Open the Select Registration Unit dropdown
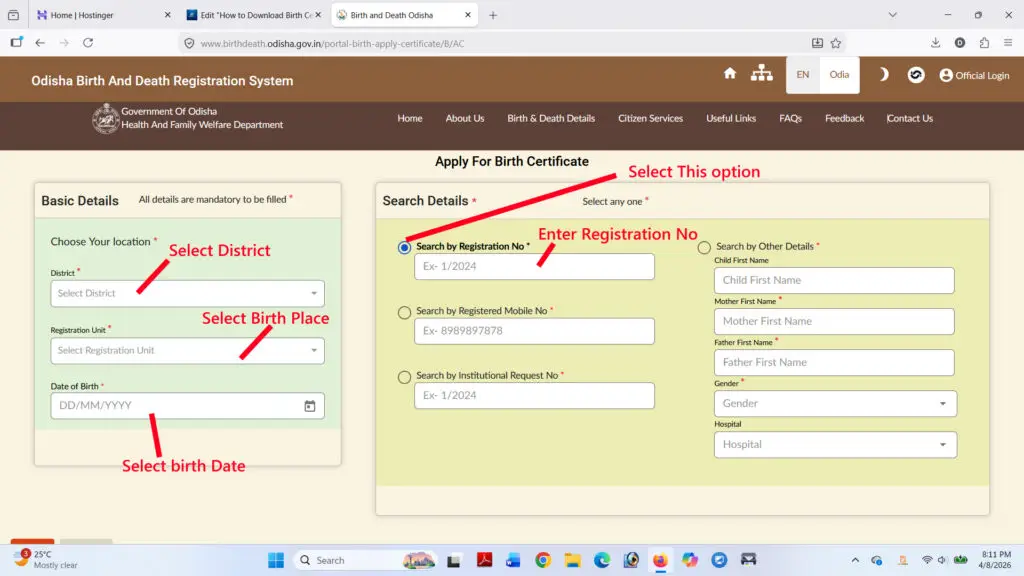 [187, 351]
